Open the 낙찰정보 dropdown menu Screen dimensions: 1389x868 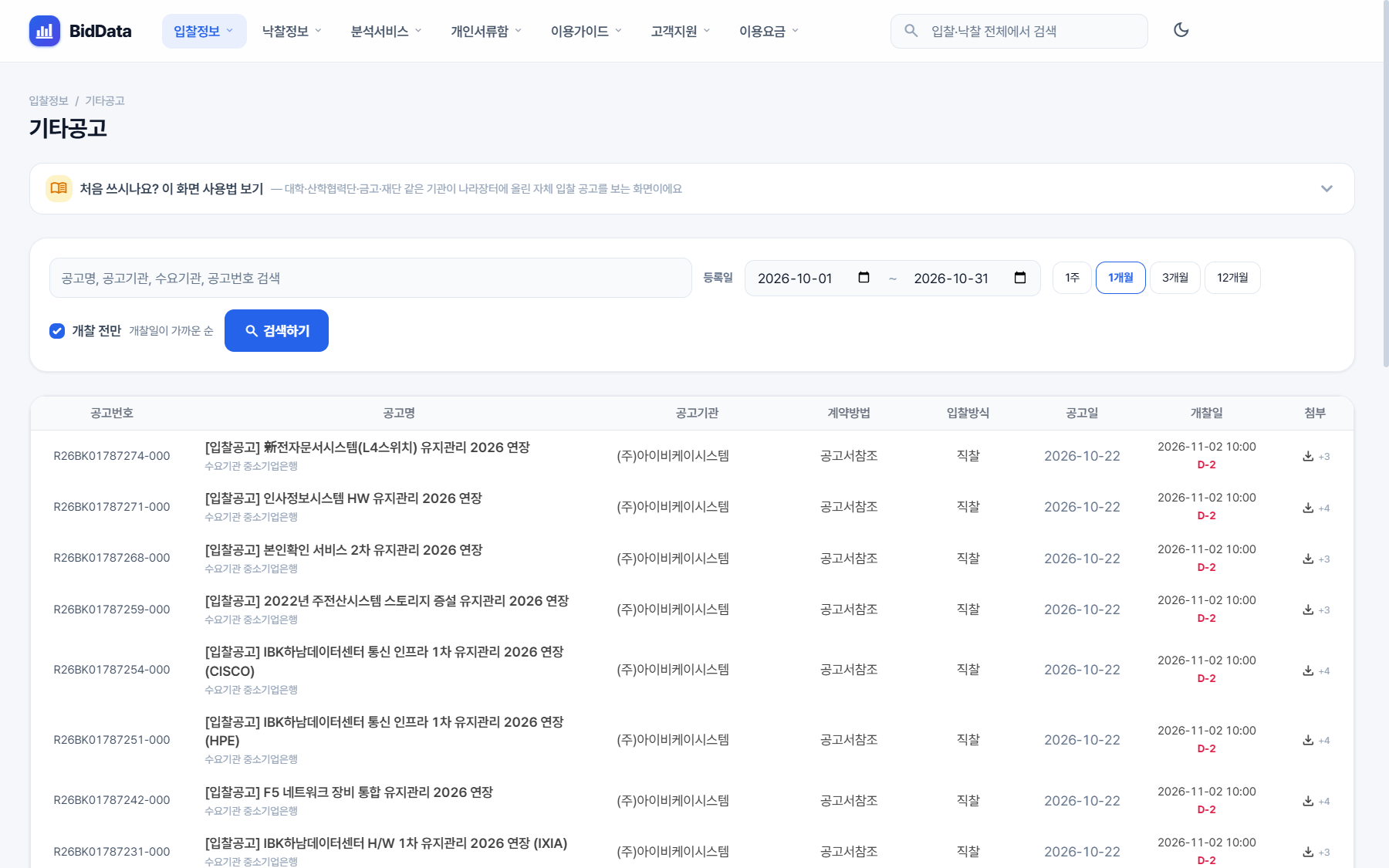click(292, 31)
